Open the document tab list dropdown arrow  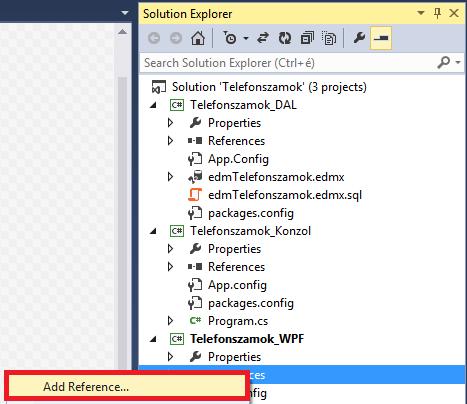(x=125, y=13)
